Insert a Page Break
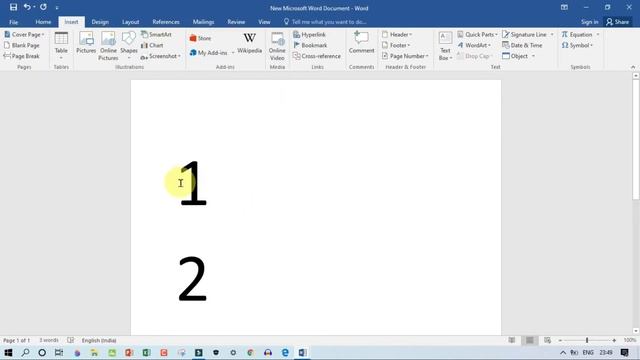 22,56
